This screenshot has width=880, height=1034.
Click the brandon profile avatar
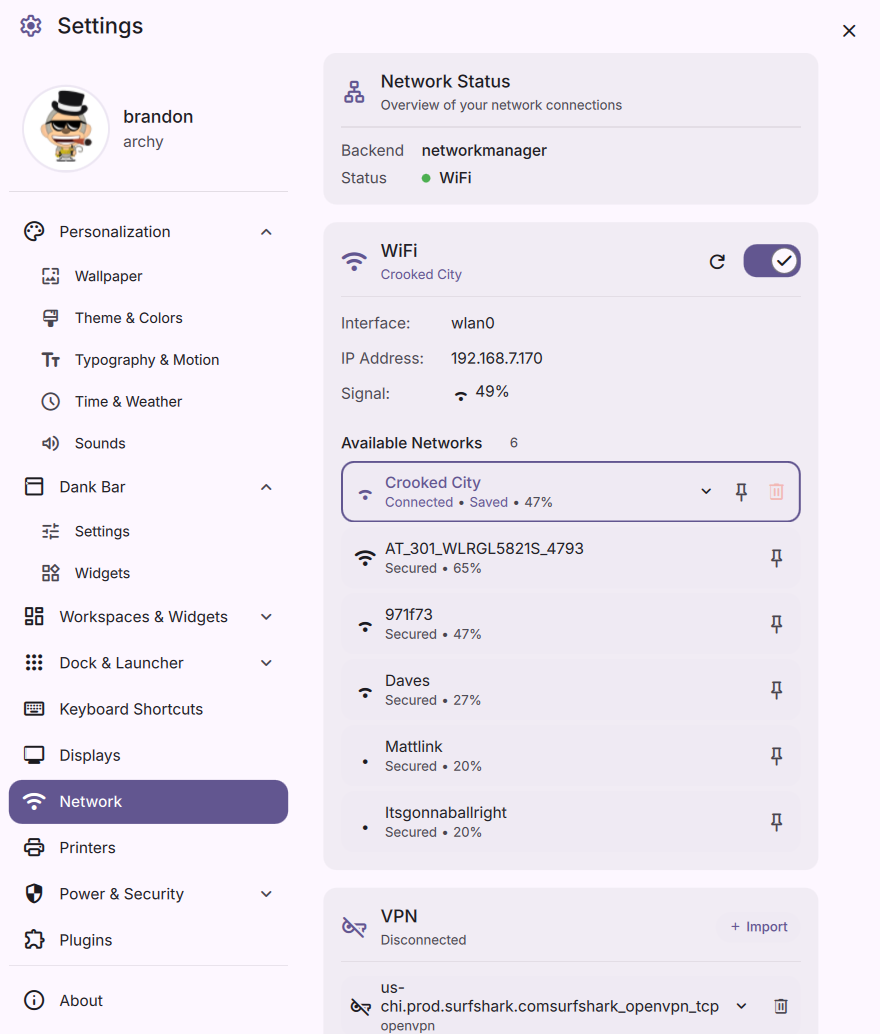[x=66, y=129]
